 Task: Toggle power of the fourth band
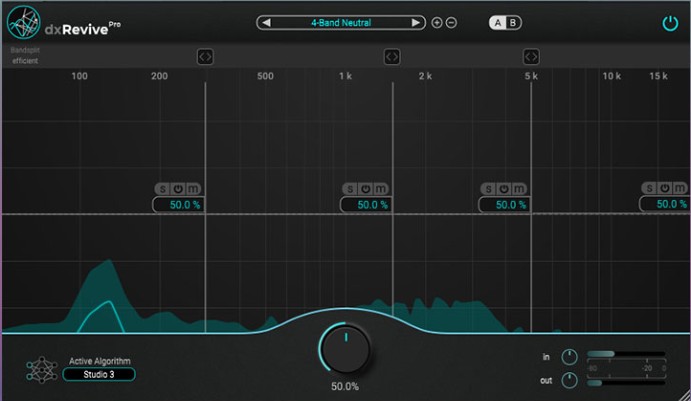pos(665,188)
